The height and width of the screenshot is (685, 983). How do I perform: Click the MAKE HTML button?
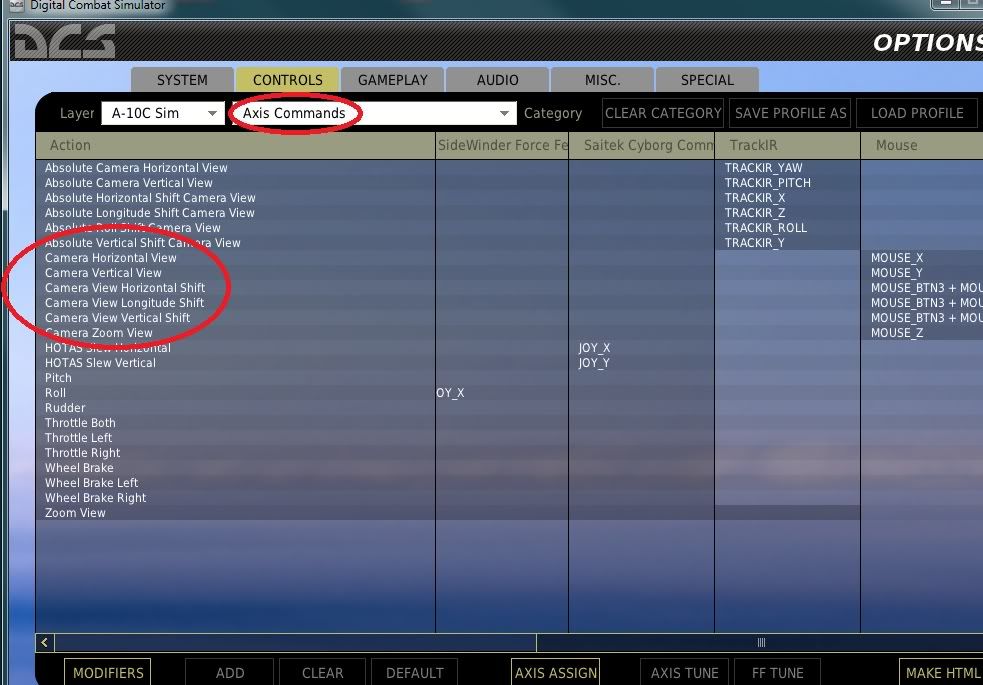click(942, 673)
